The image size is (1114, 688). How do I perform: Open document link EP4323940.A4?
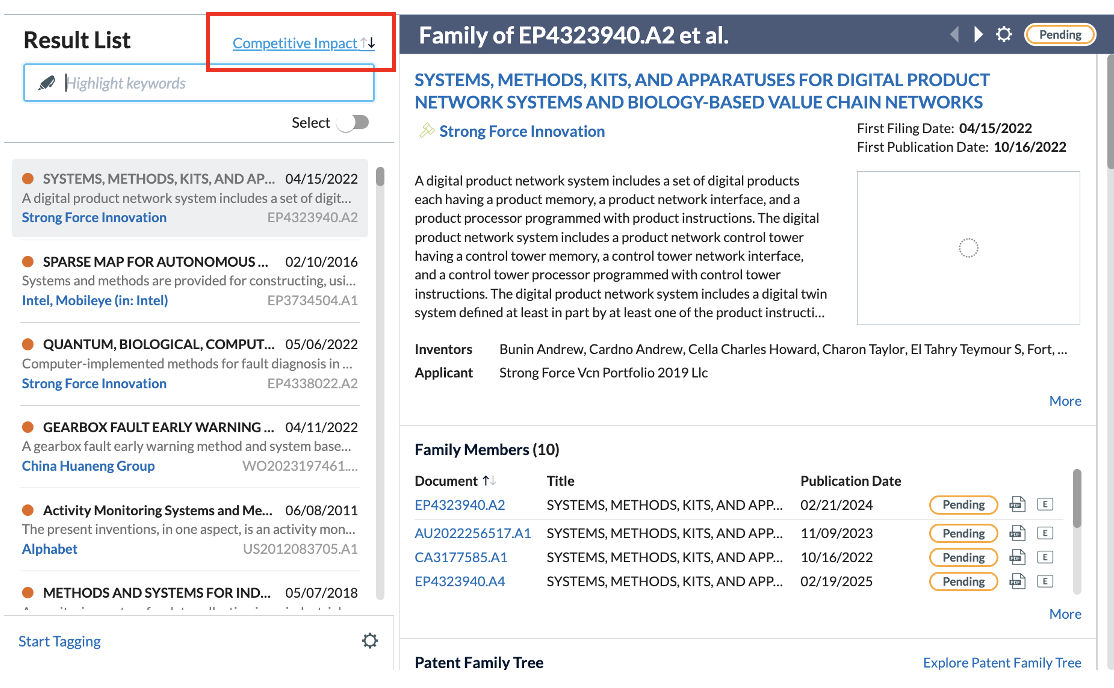tap(460, 581)
